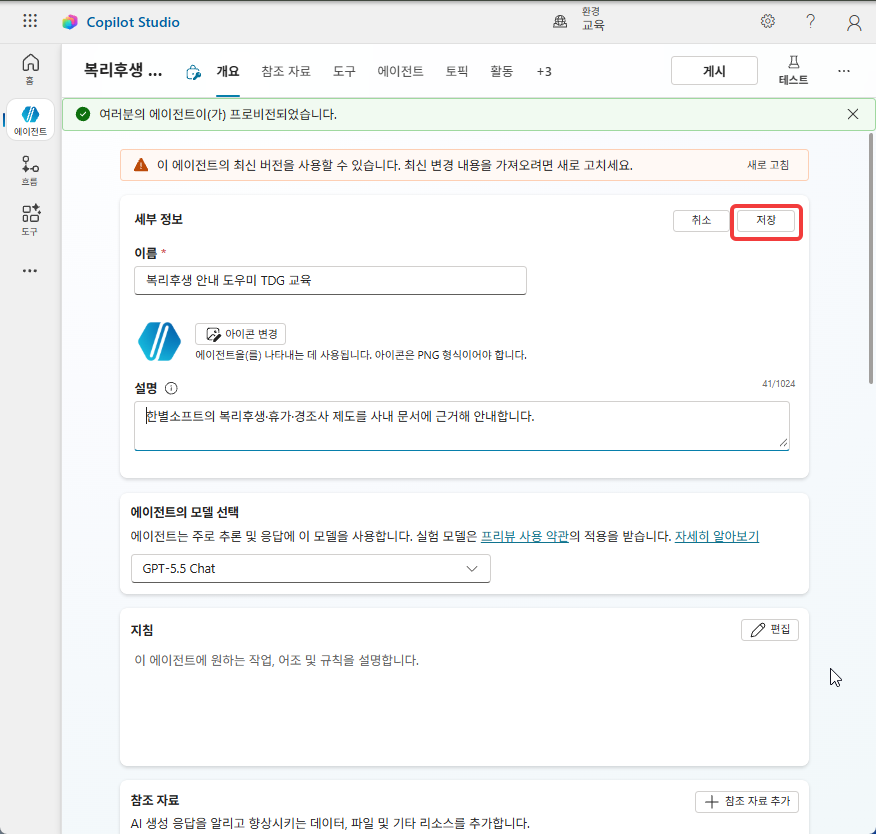
Task: Click the agent's blue avatar icon
Action: point(159,341)
